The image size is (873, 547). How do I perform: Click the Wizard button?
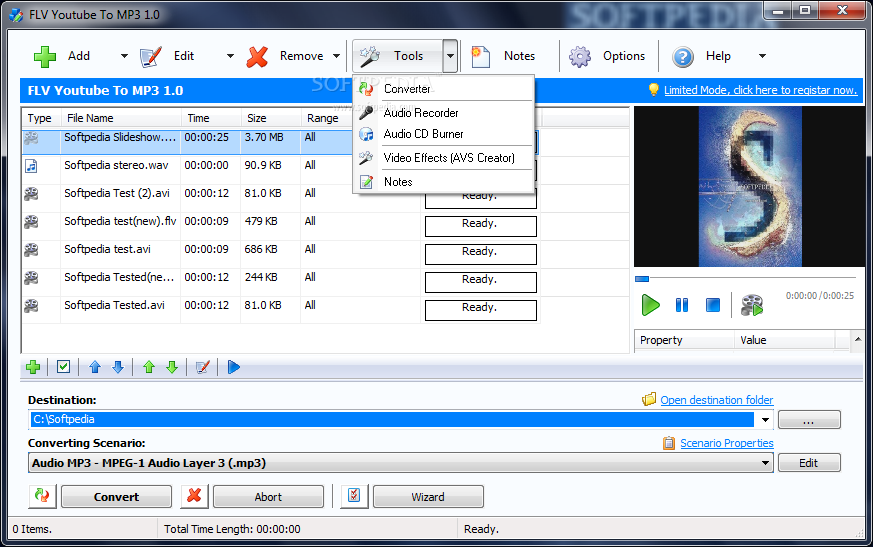tap(428, 497)
